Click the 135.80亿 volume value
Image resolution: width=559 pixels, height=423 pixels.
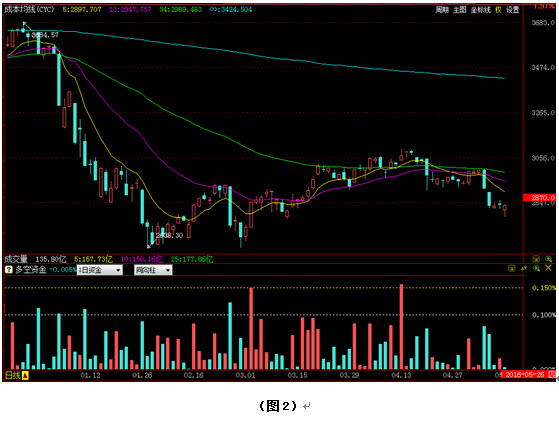(51, 259)
